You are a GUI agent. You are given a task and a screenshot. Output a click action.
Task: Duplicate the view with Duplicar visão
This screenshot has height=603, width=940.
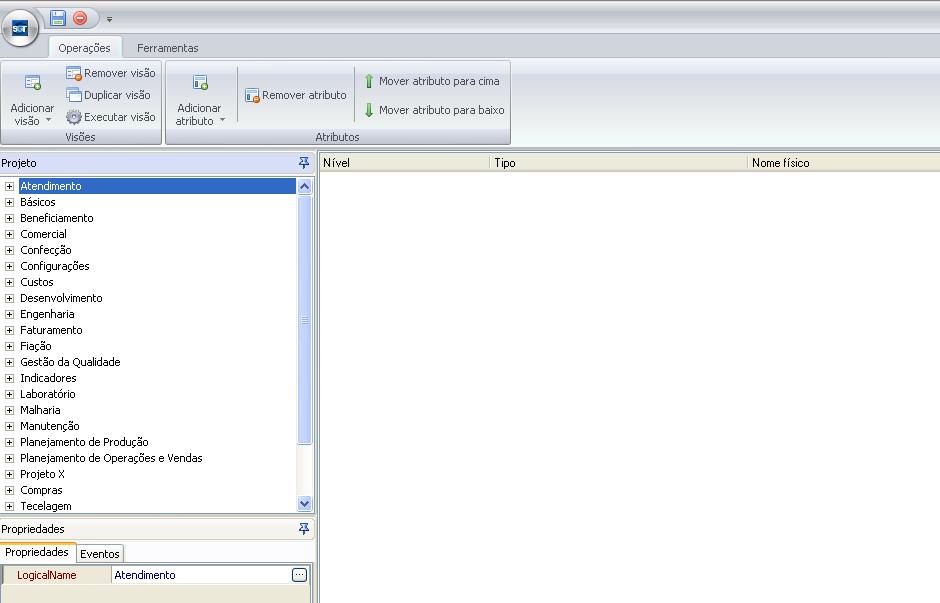pos(108,95)
